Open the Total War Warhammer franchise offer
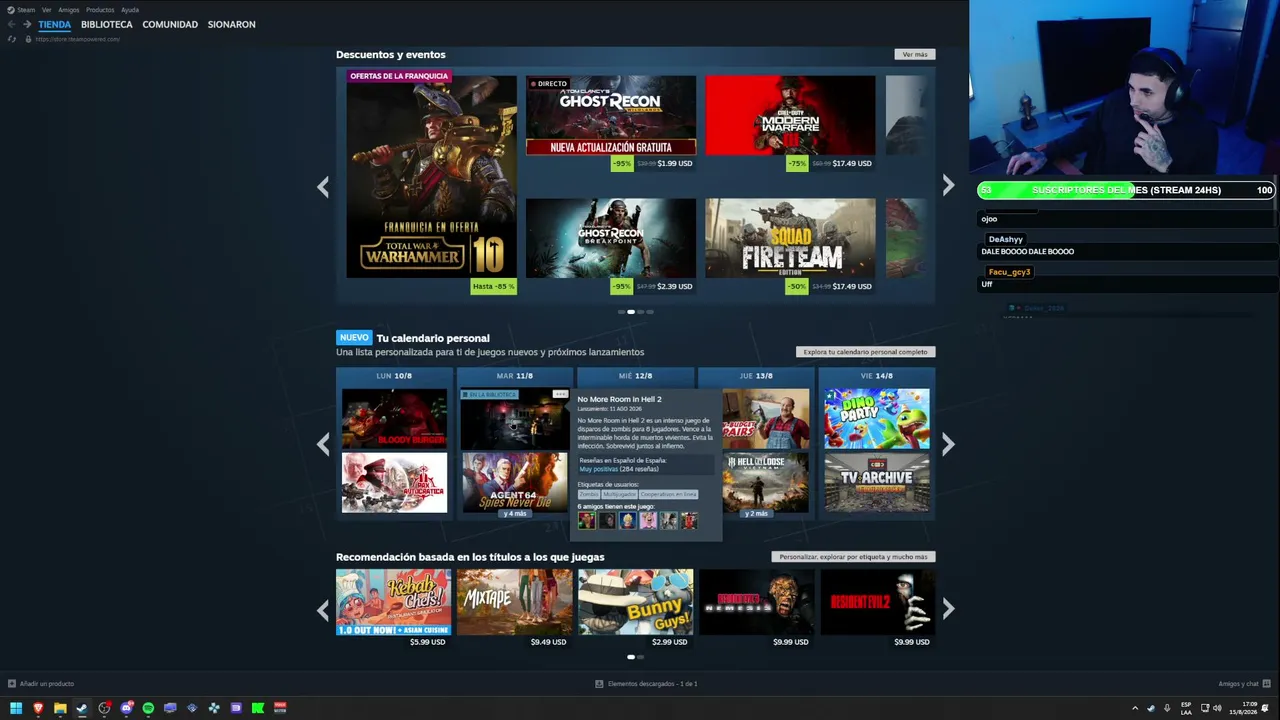This screenshot has height=720, width=1280. (432, 177)
